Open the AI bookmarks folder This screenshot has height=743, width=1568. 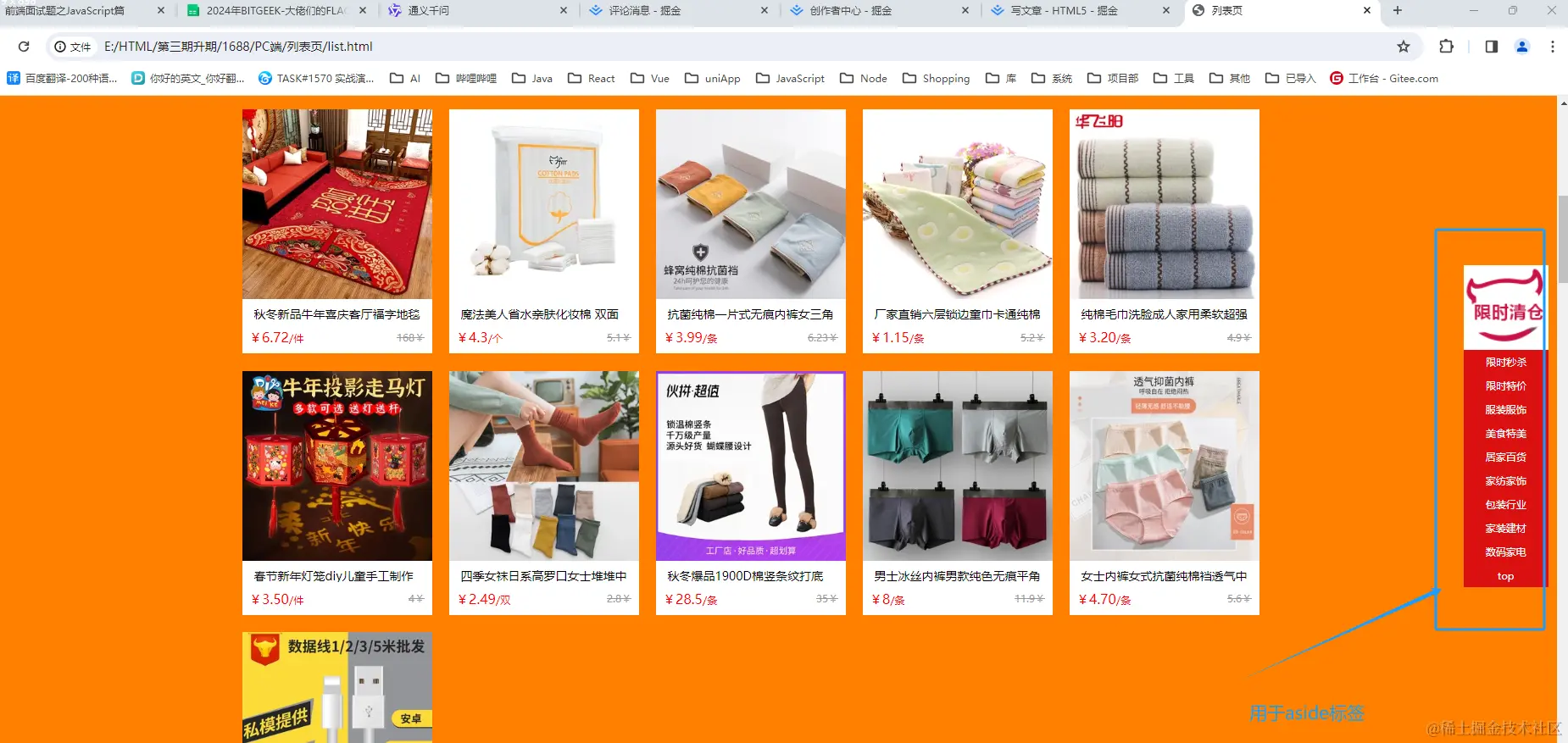(405, 78)
